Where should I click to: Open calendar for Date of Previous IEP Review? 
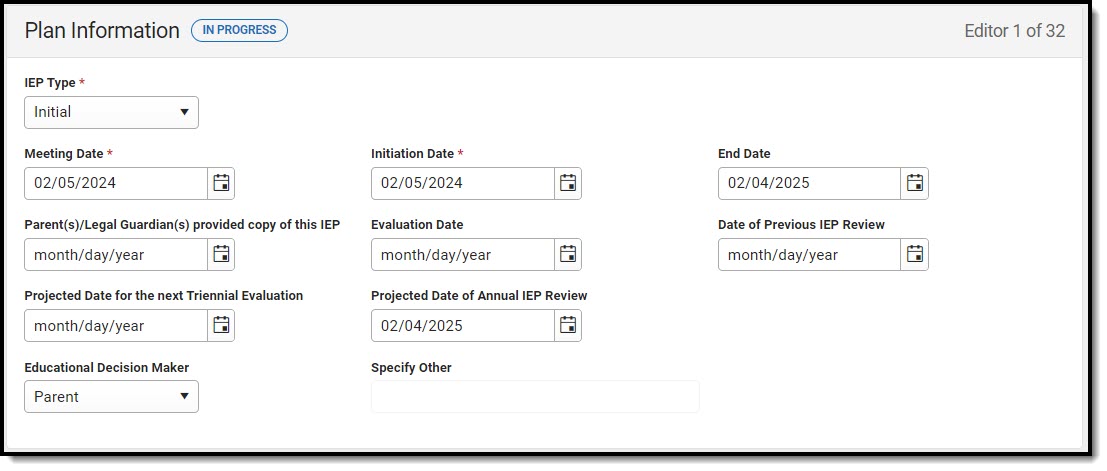tap(915, 254)
